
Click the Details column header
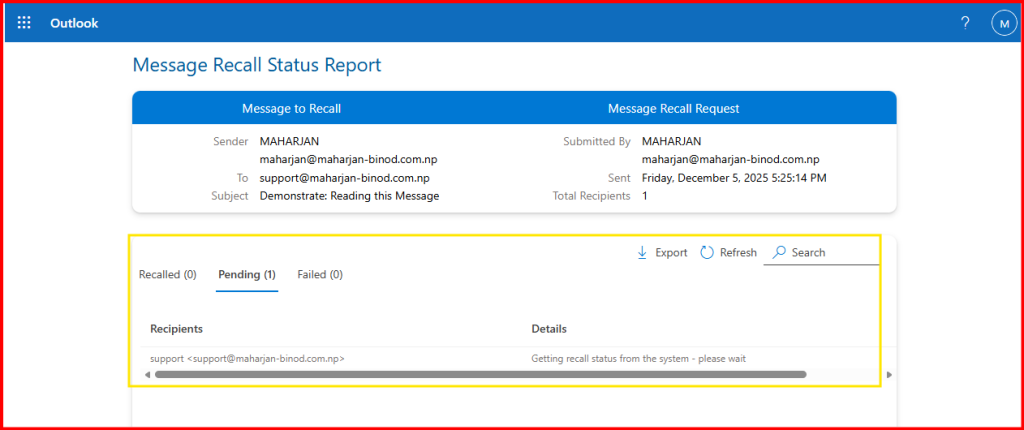pyautogui.click(x=549, y=329)
